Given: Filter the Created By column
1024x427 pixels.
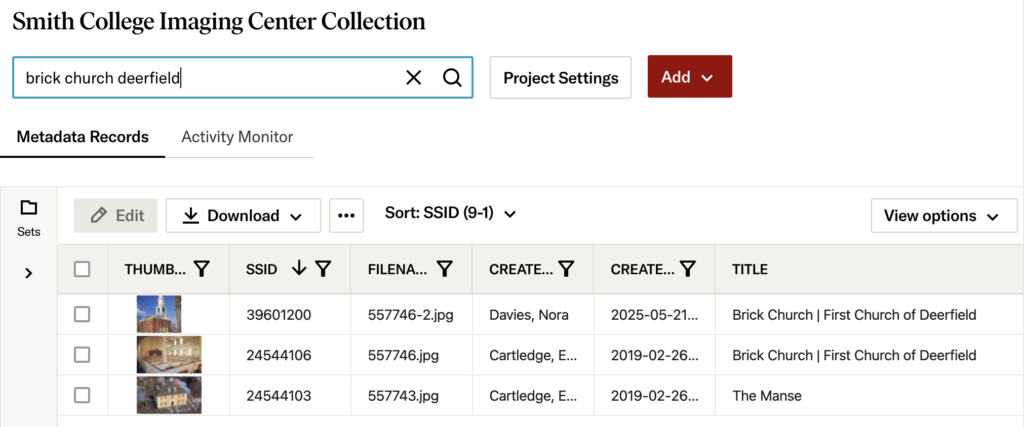Looking at the screenshot, I should tap(566, 269).
